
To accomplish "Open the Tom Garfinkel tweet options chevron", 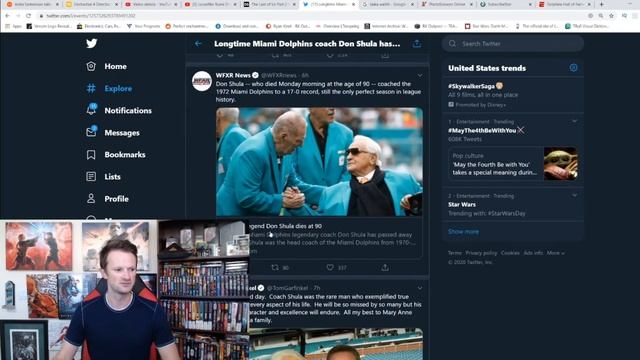I will pyautogui.click(x=420, y=288).
